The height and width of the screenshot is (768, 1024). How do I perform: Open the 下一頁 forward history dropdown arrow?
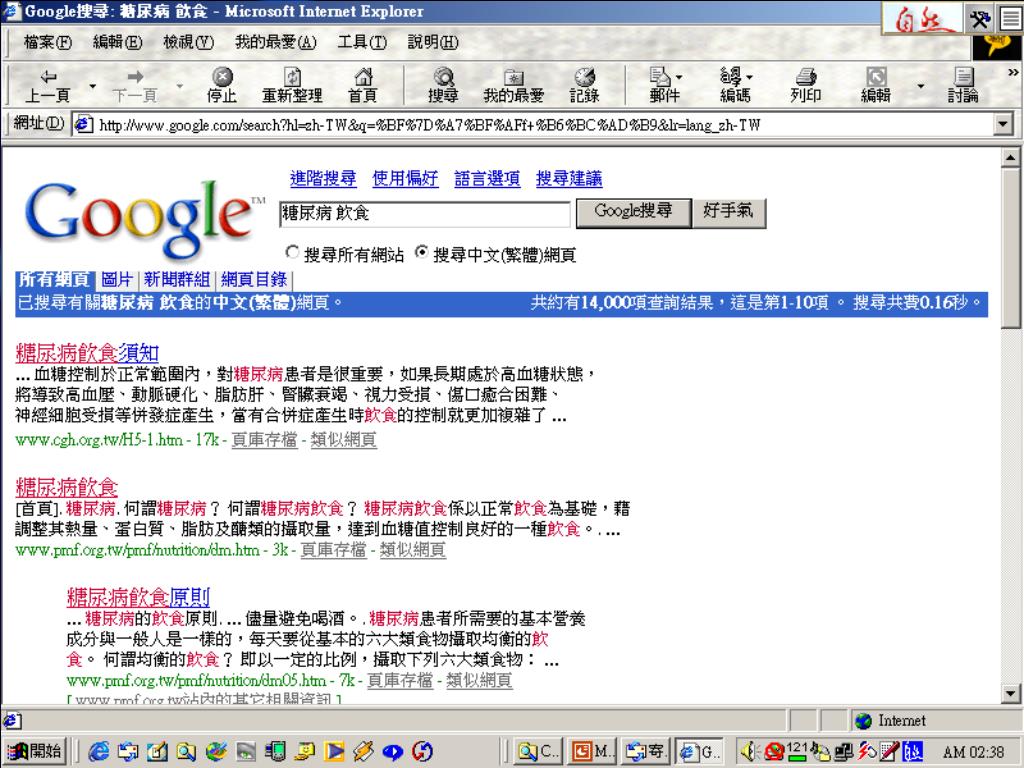click(x=180, y=86)
